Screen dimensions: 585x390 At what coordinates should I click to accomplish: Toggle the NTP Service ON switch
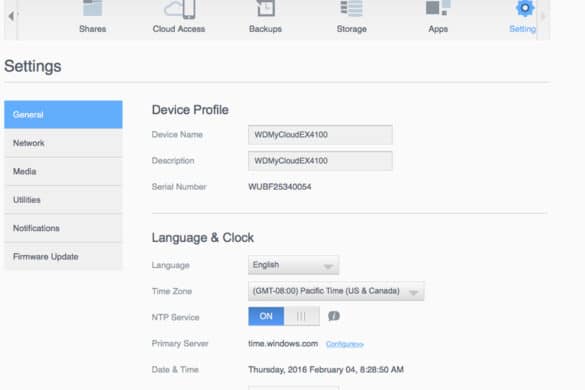(x=284, y=316)
